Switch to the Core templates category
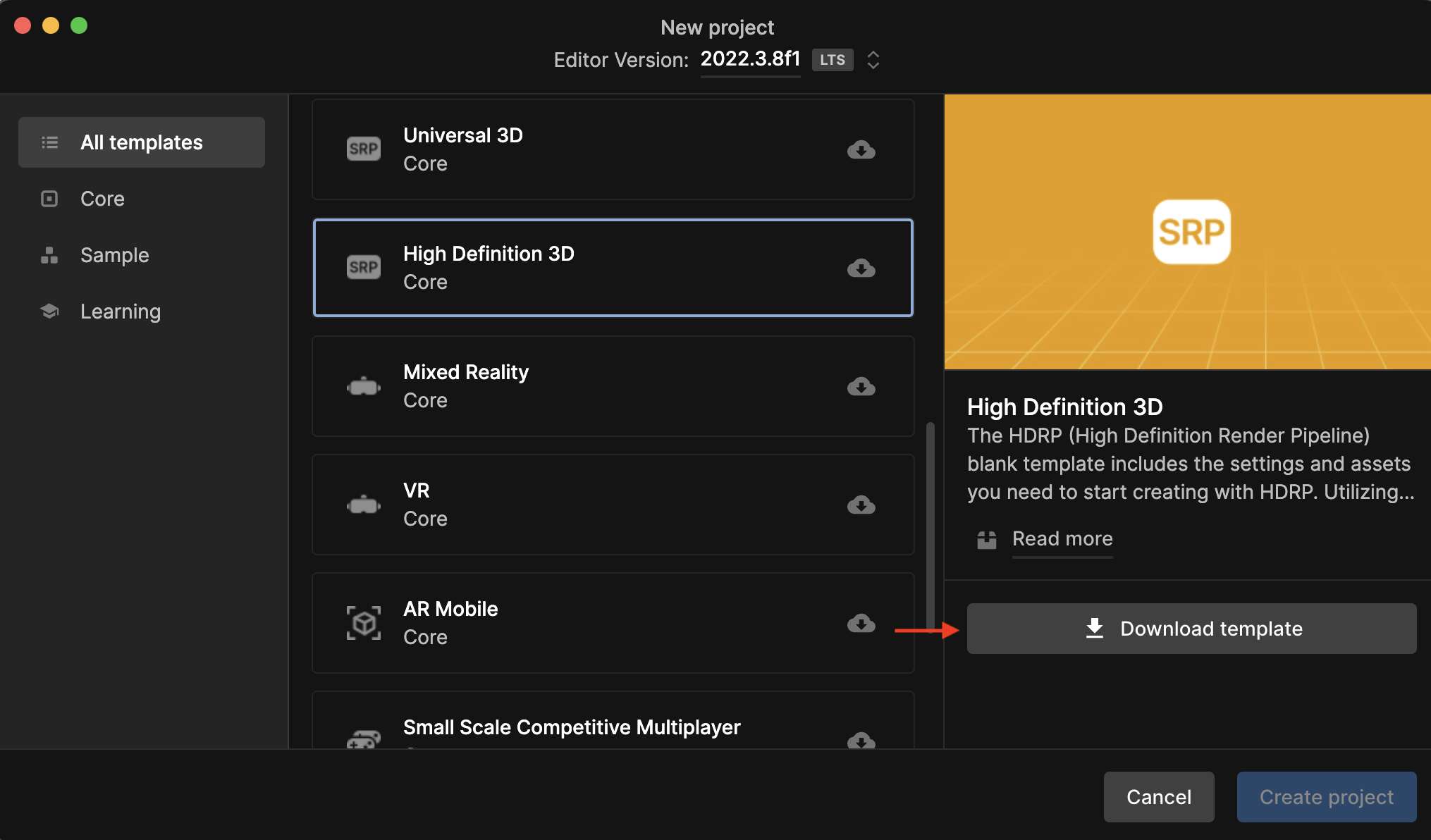The width and height of the screenshot is (1431, 840). (x=102, y=199)
